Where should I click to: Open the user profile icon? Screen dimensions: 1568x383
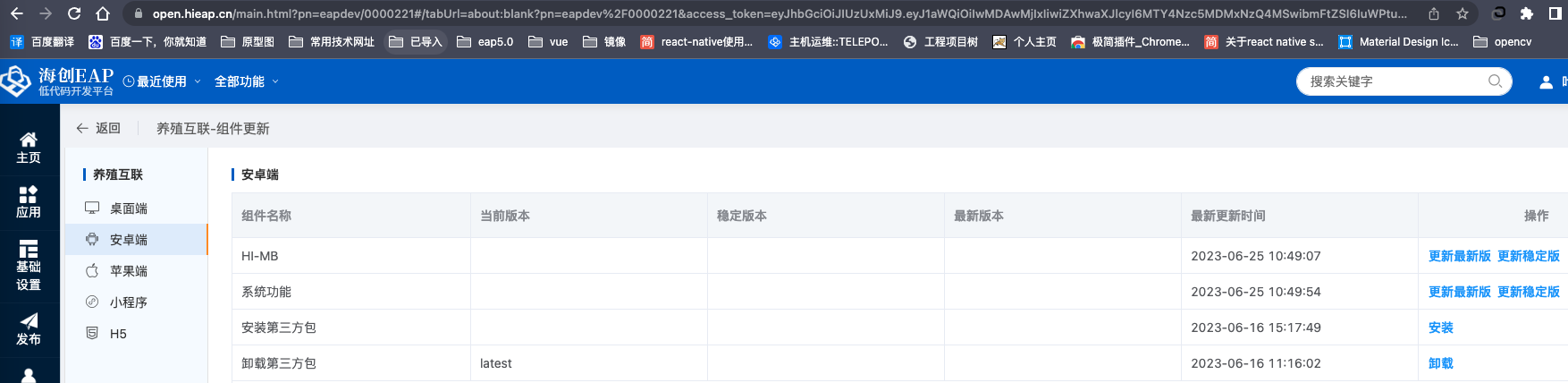(1546, 81)
